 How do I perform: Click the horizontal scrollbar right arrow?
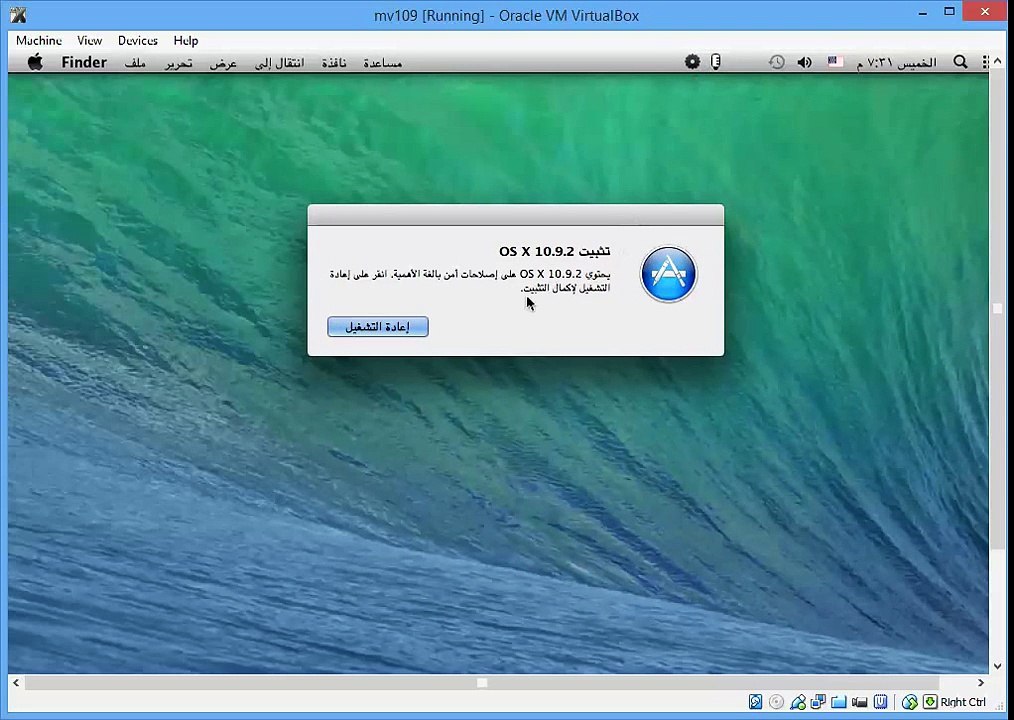[x=981, y=682]
